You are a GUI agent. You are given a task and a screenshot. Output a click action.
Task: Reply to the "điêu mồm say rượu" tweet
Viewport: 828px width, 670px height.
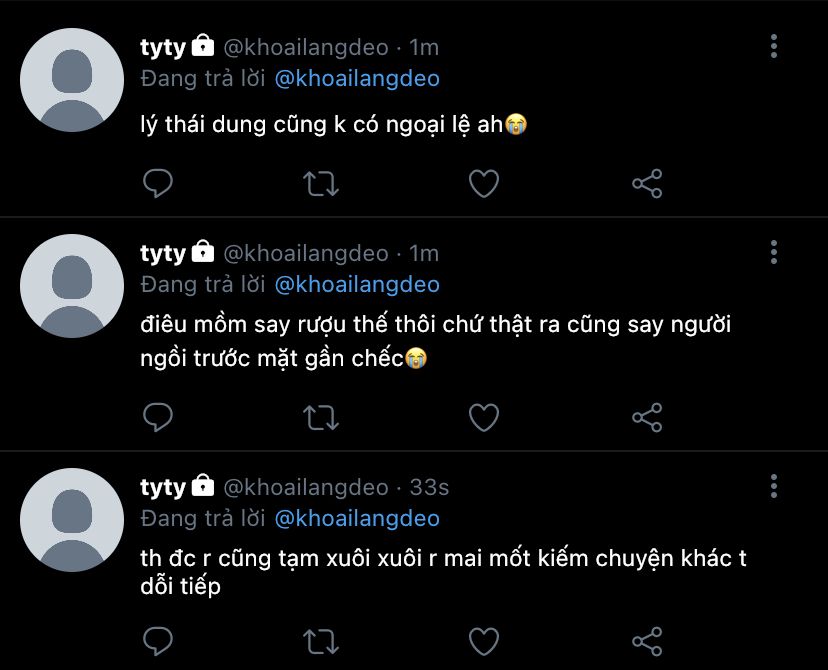click(158, 417)
